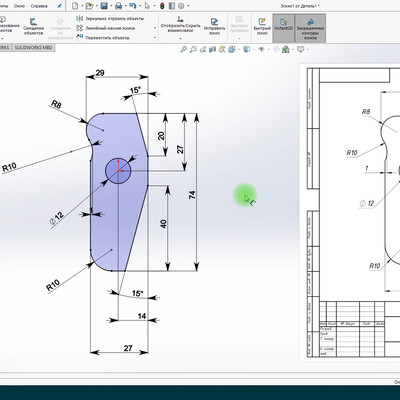Click the ∅12 label in drawing sheet

point(367,203)
